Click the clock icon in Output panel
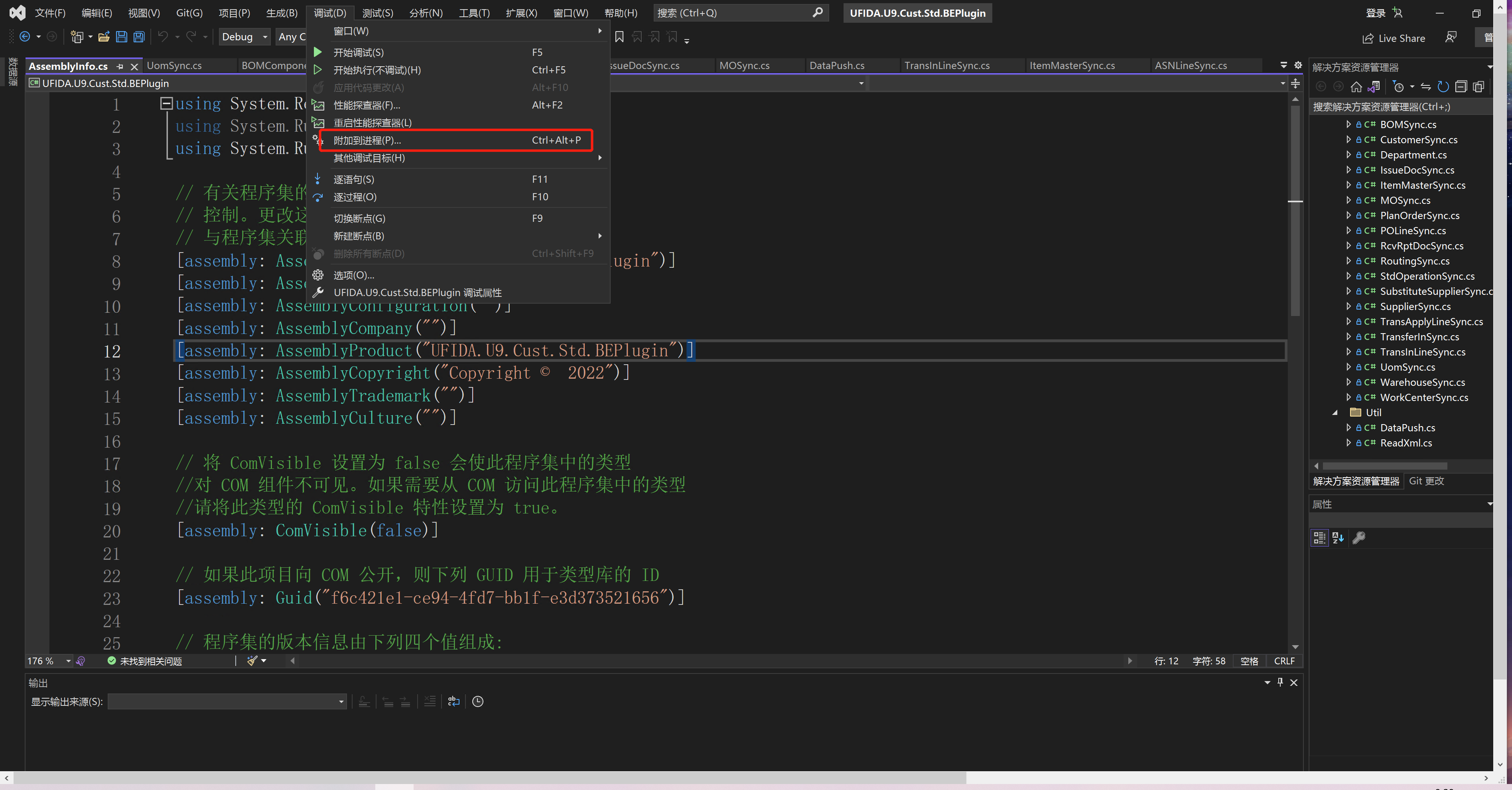Viewport: 1512px width, 790px height. click(478, 701)
